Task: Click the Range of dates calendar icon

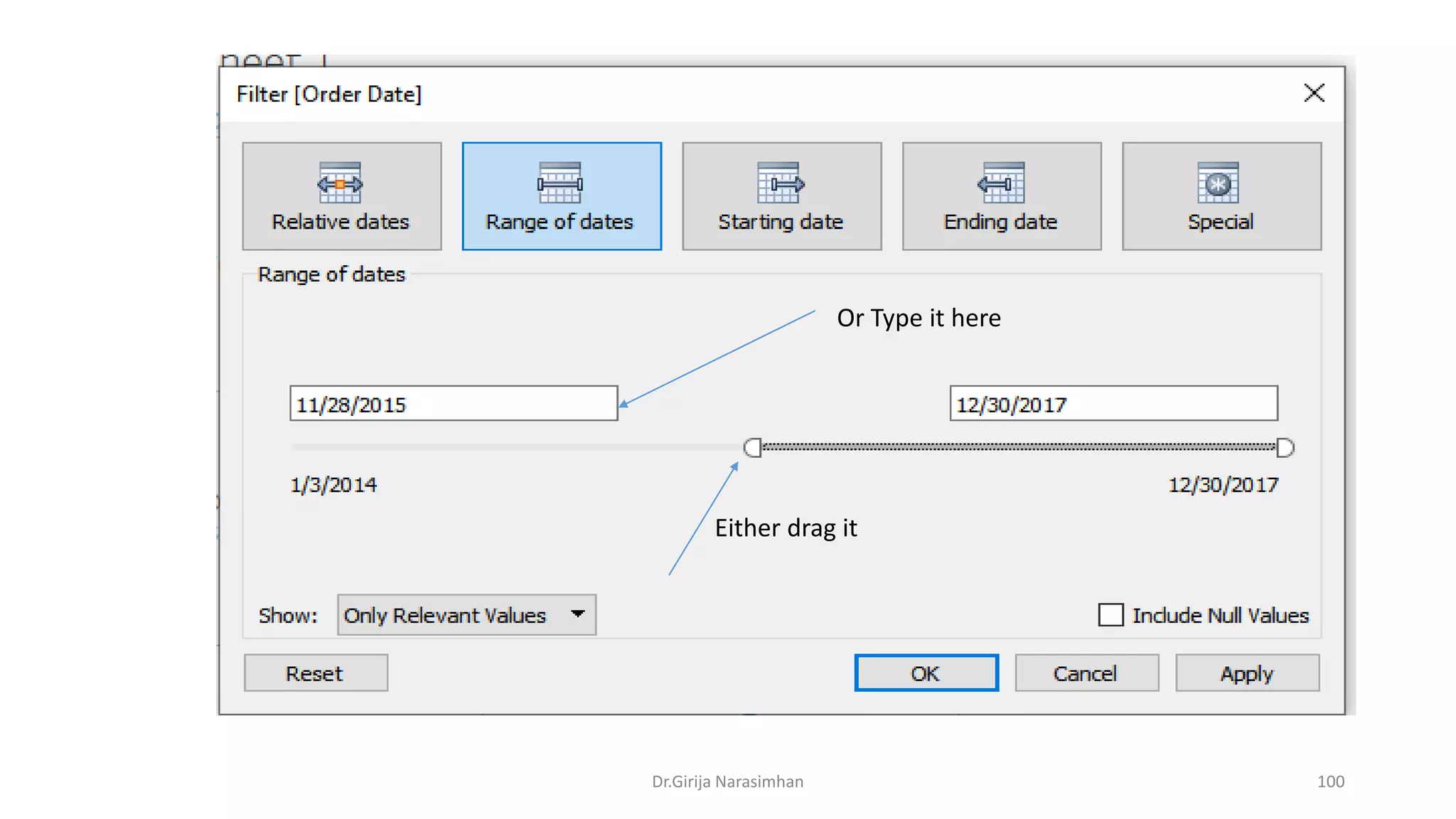Action: pyautogui.click(x=560, y=183)
